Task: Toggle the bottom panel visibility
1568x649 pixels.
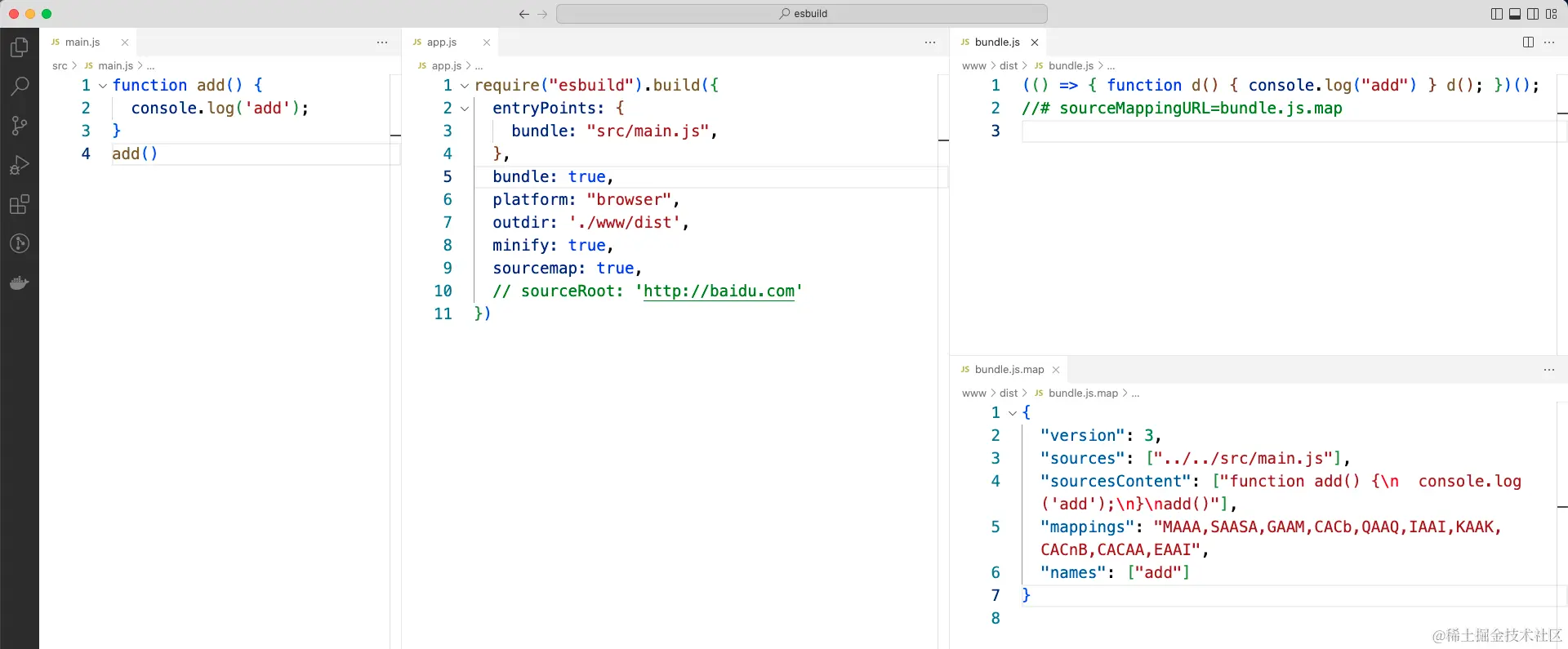Action: 1515,14
